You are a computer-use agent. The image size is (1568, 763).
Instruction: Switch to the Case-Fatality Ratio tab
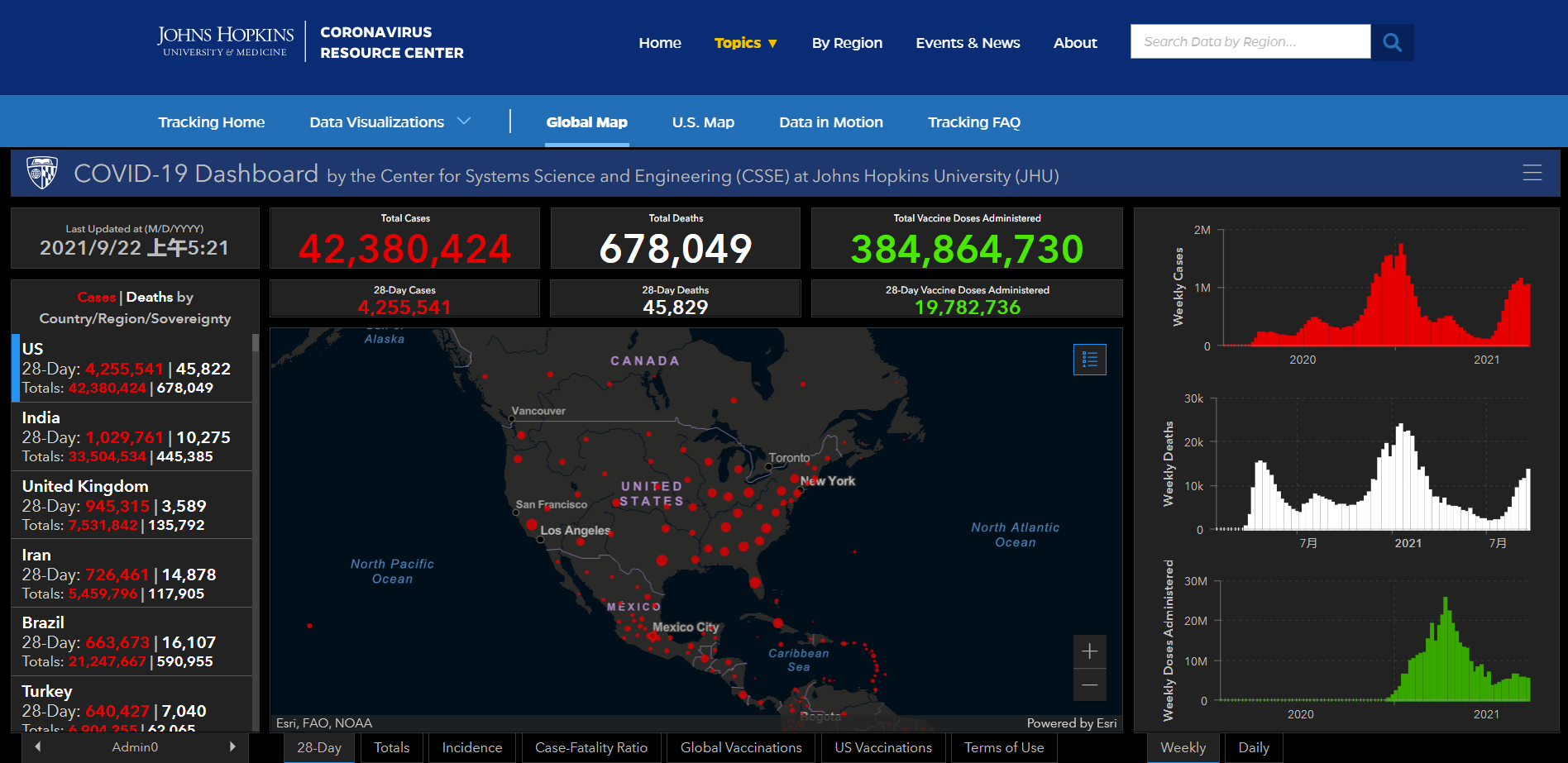(590, 747)
